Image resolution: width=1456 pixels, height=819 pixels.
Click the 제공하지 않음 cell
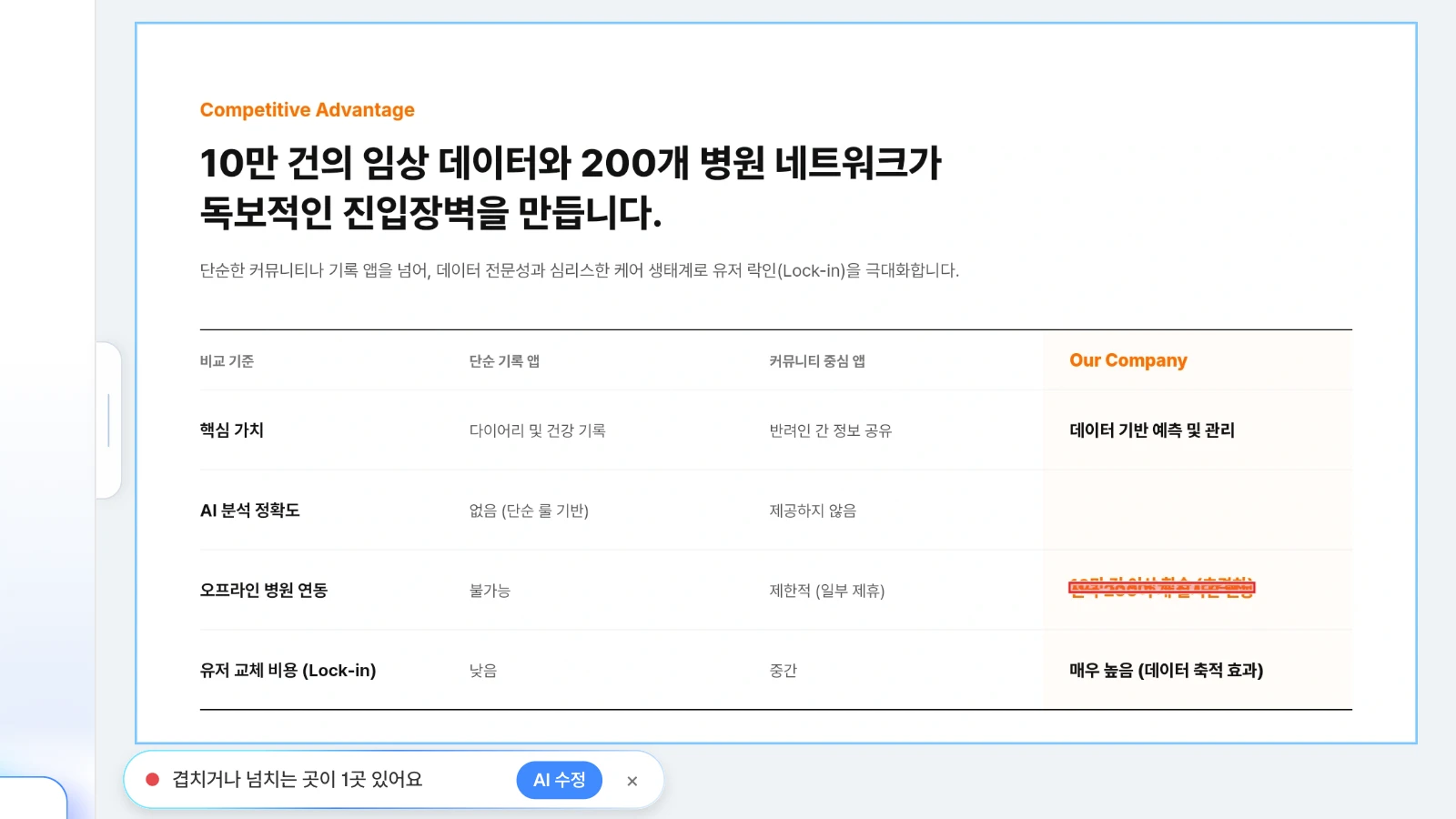[813, 511]
